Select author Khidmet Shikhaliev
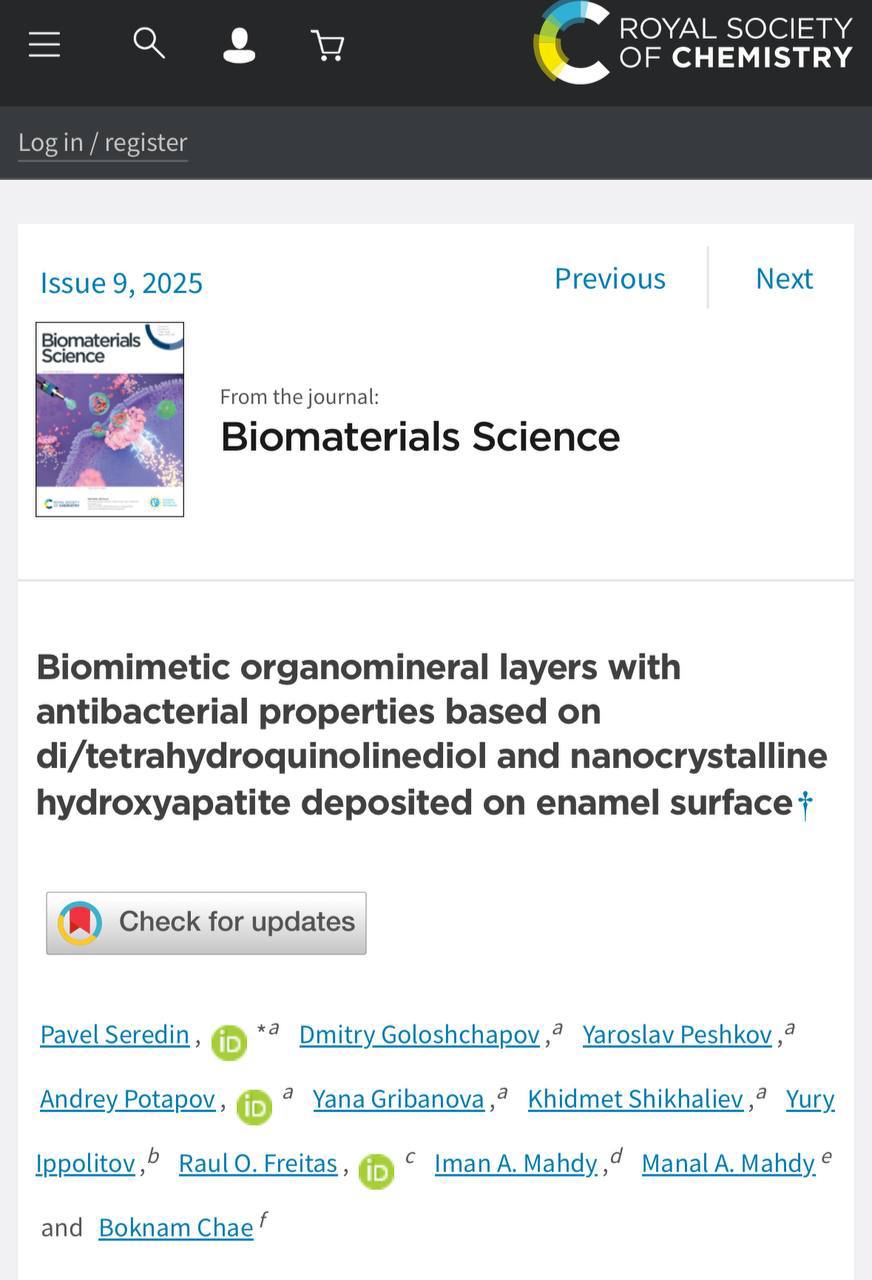 coord(636,1099)
